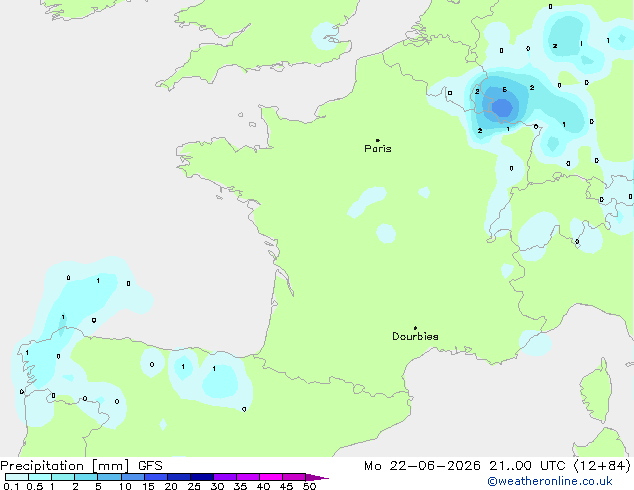The height and width of the screenshot is (490, 634).
Task: Click the 10–15 mm legend swatch
Action: tap(132, 477)
